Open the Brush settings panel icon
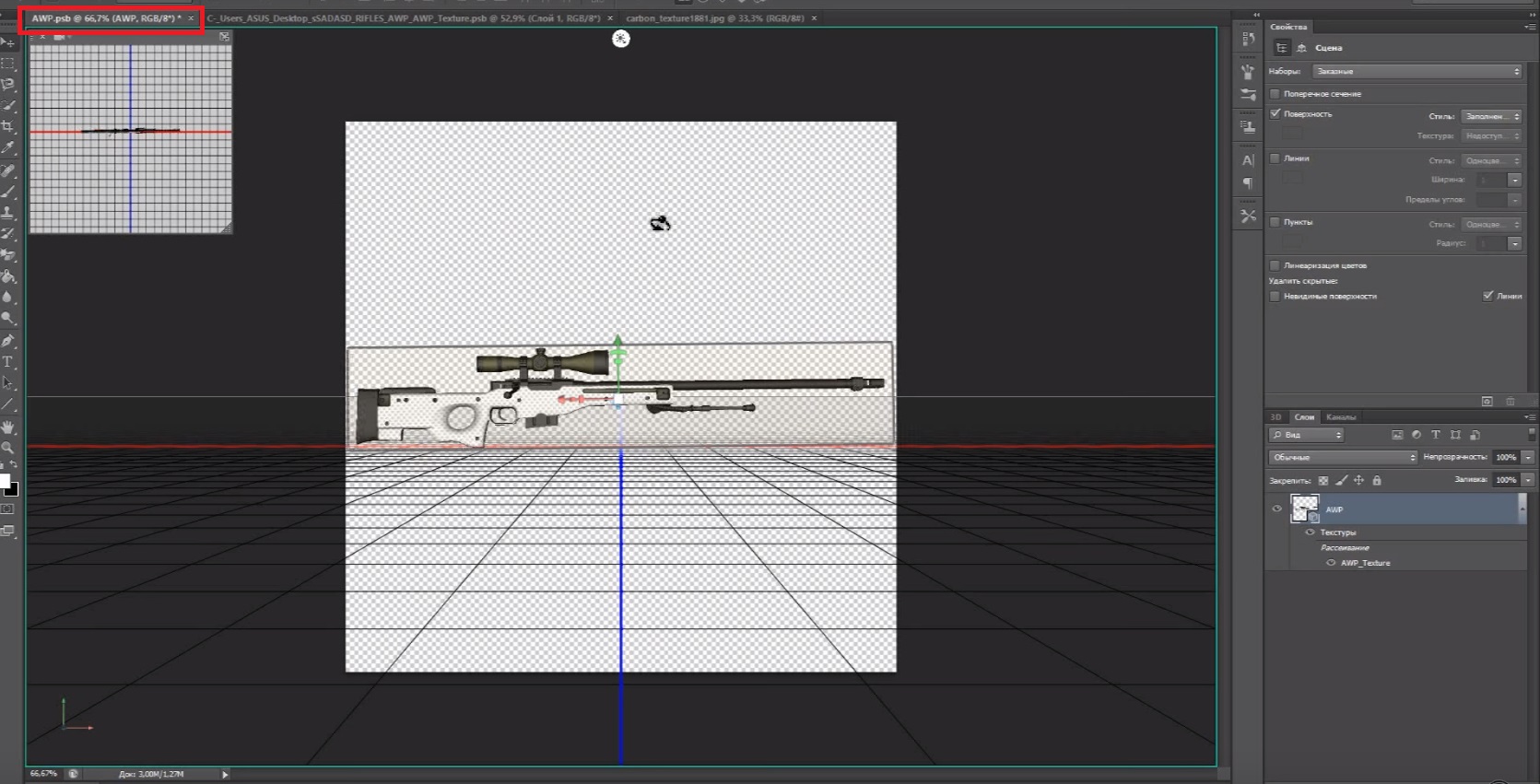This screenshot has height=784, width=1540. [x=1248, y=94]
